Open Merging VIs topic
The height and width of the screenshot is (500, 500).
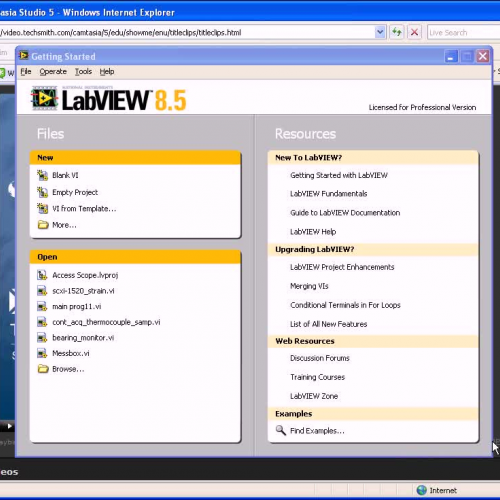coord(309,286)
